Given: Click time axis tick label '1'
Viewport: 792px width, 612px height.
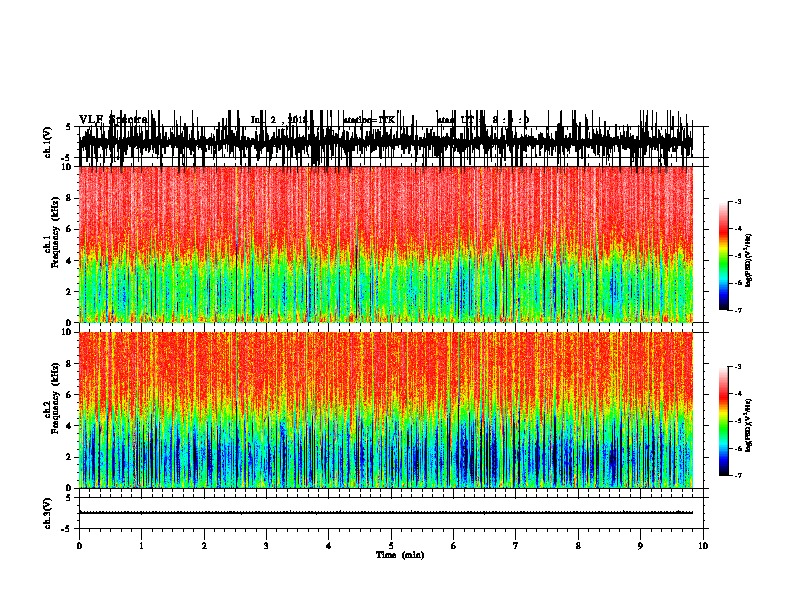Looking at the screenshot, I should [x=141, y=546].
